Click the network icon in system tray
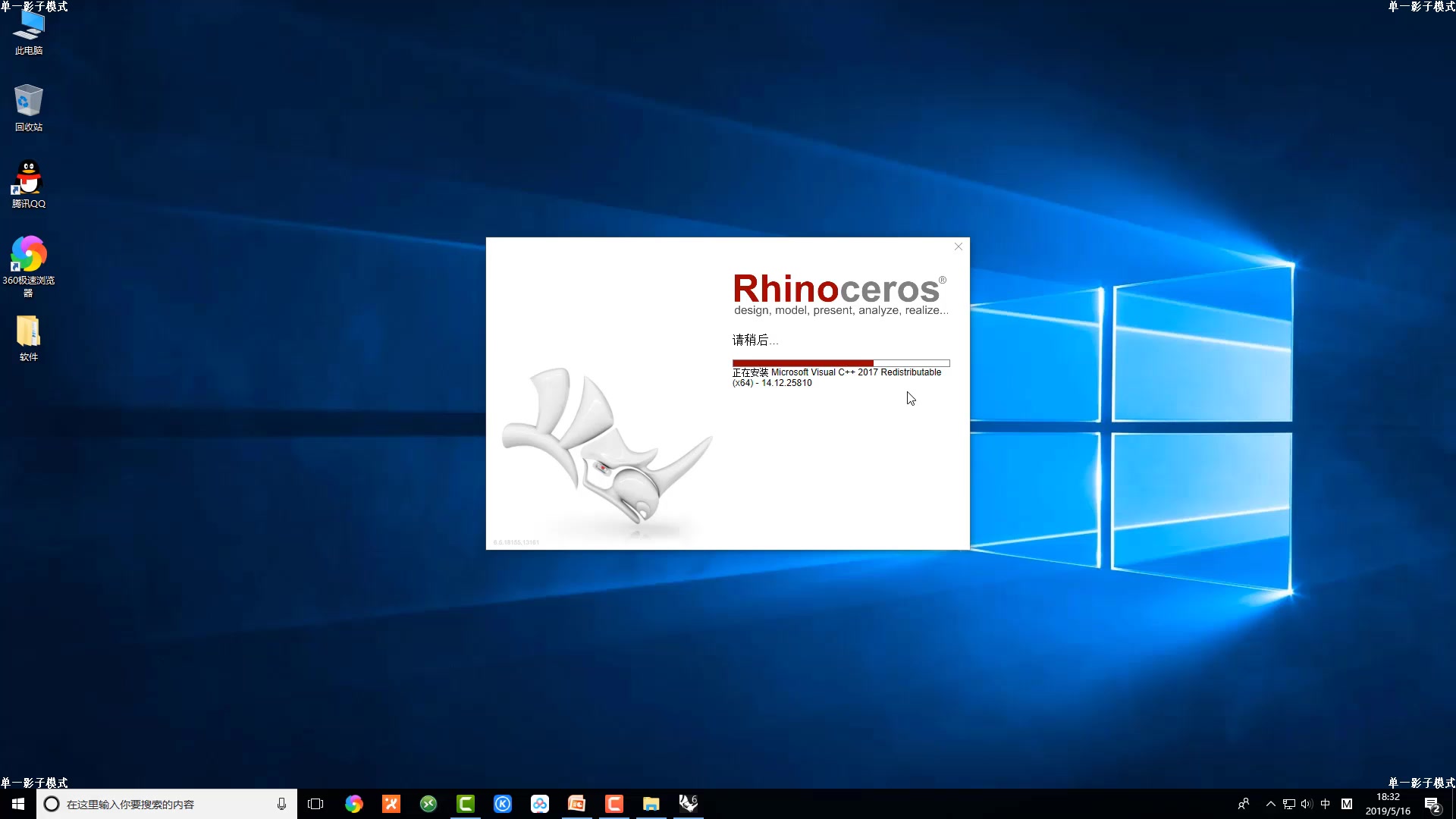The image size is (1456, 819). click(1289, 804)
